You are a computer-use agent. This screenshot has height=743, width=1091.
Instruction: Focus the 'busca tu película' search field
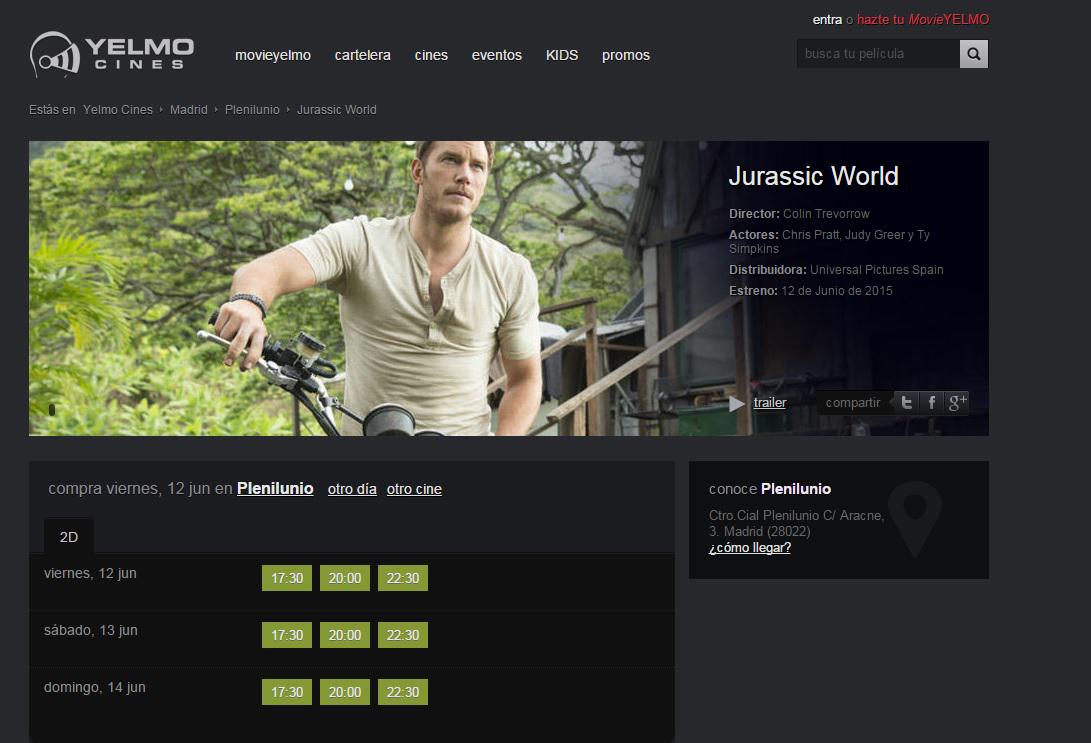pyautogui.click(x=878, y=54)
